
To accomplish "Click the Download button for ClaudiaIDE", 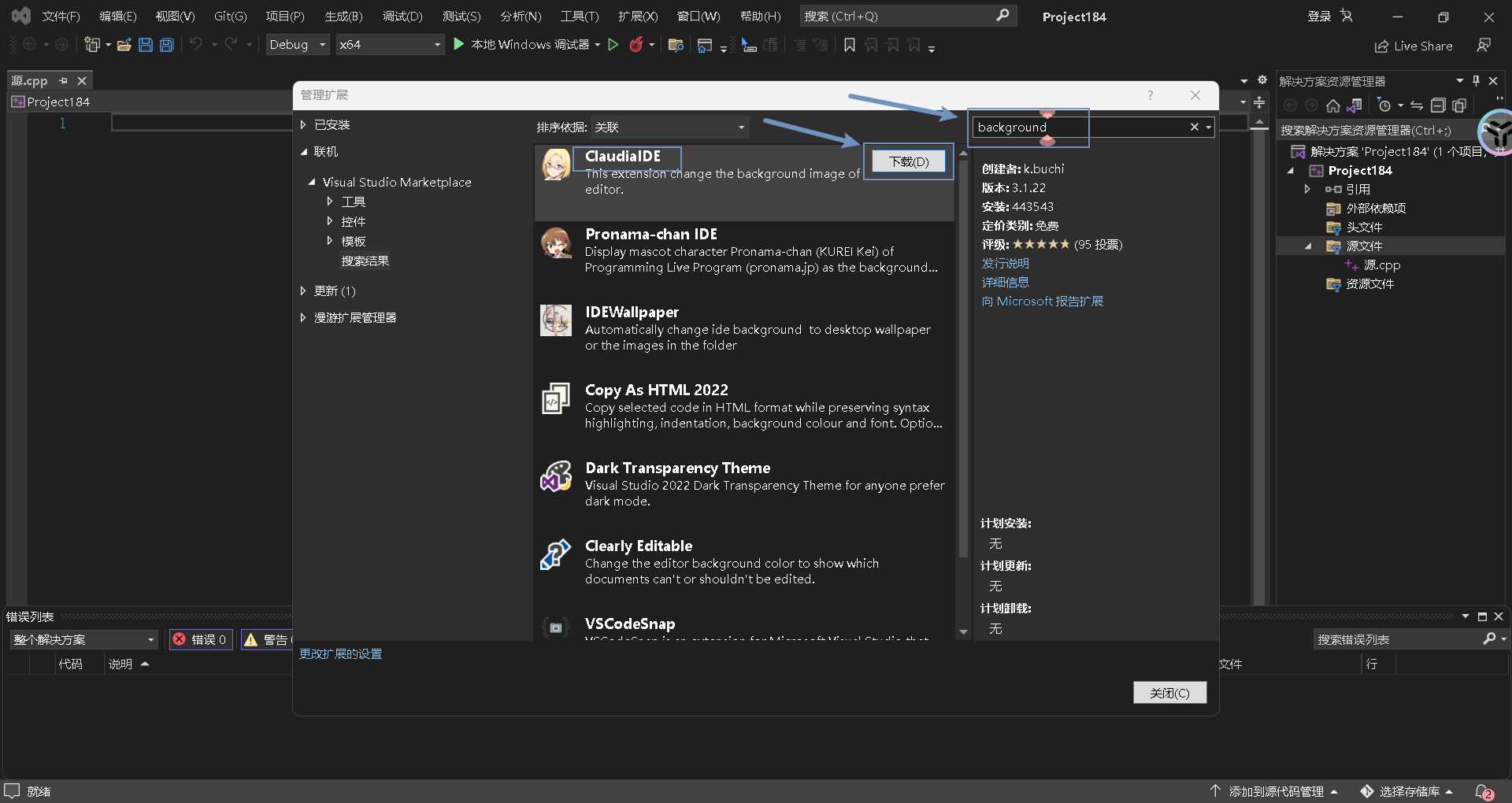I will [909, 161].
